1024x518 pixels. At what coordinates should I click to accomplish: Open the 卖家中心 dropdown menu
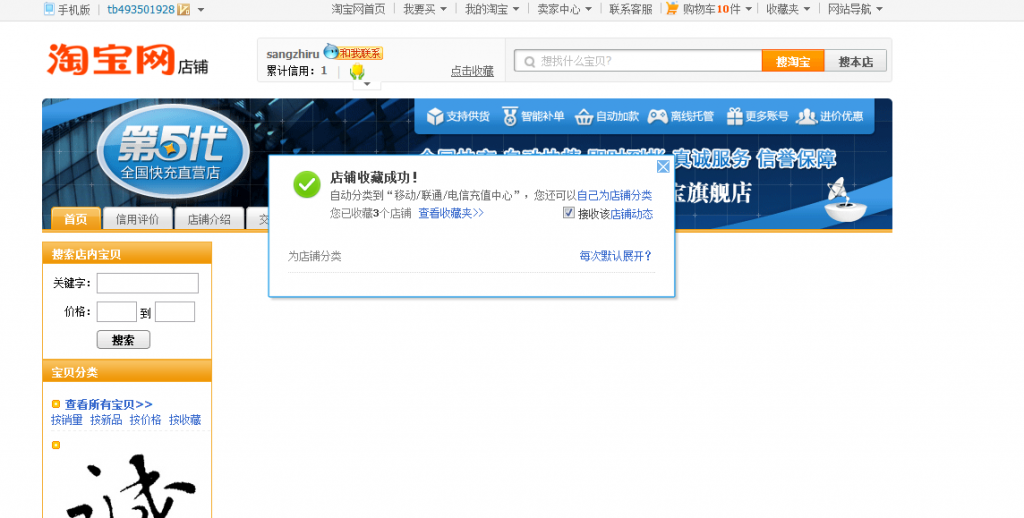coord(565,9)
